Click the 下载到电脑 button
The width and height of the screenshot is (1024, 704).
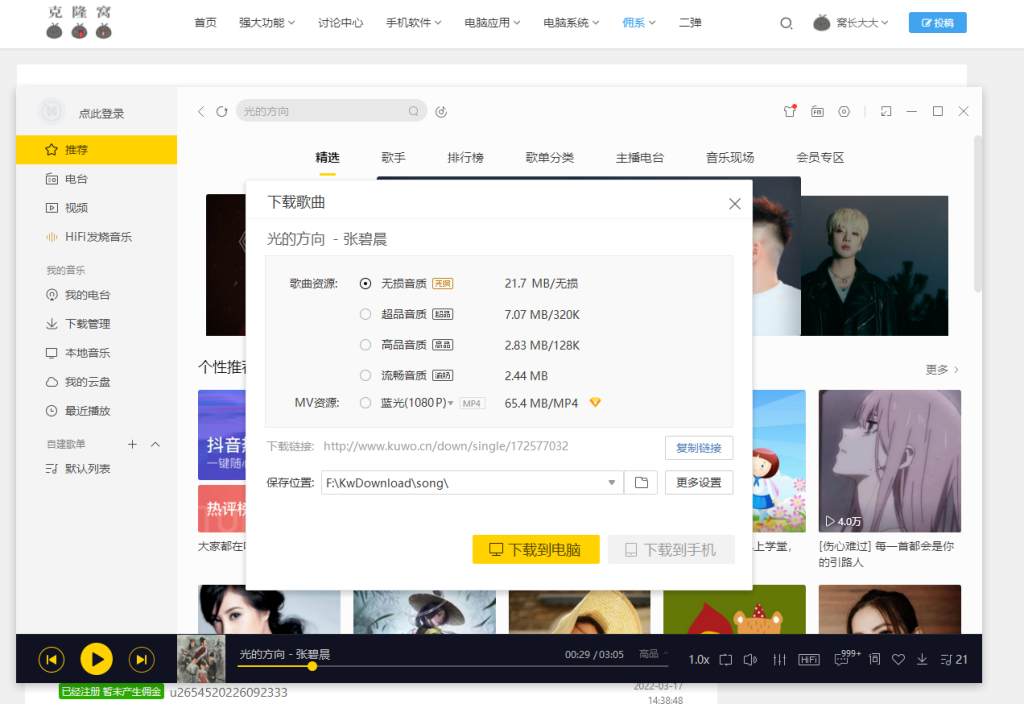536,550
